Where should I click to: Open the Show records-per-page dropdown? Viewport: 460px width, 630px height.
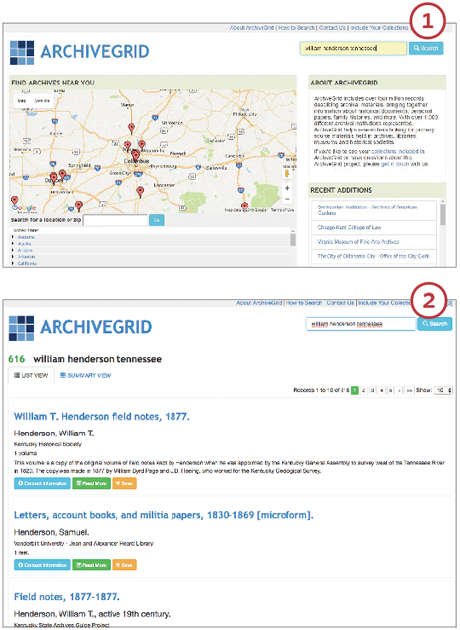coord(443,390)
